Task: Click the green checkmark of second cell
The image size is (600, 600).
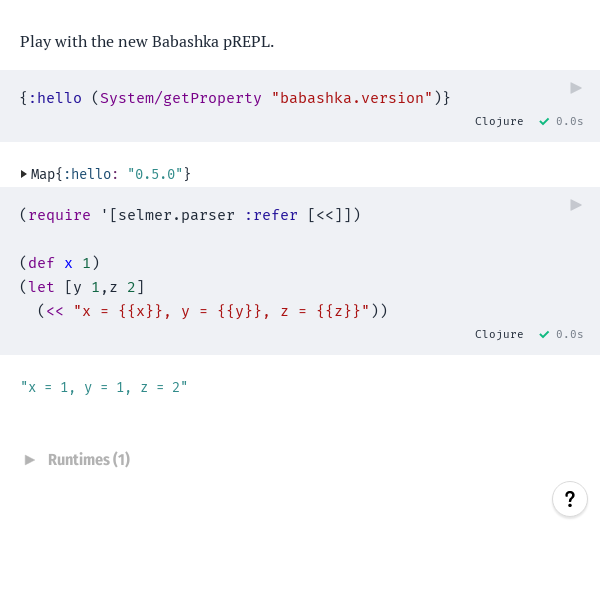Action: [x=544, y=334]
